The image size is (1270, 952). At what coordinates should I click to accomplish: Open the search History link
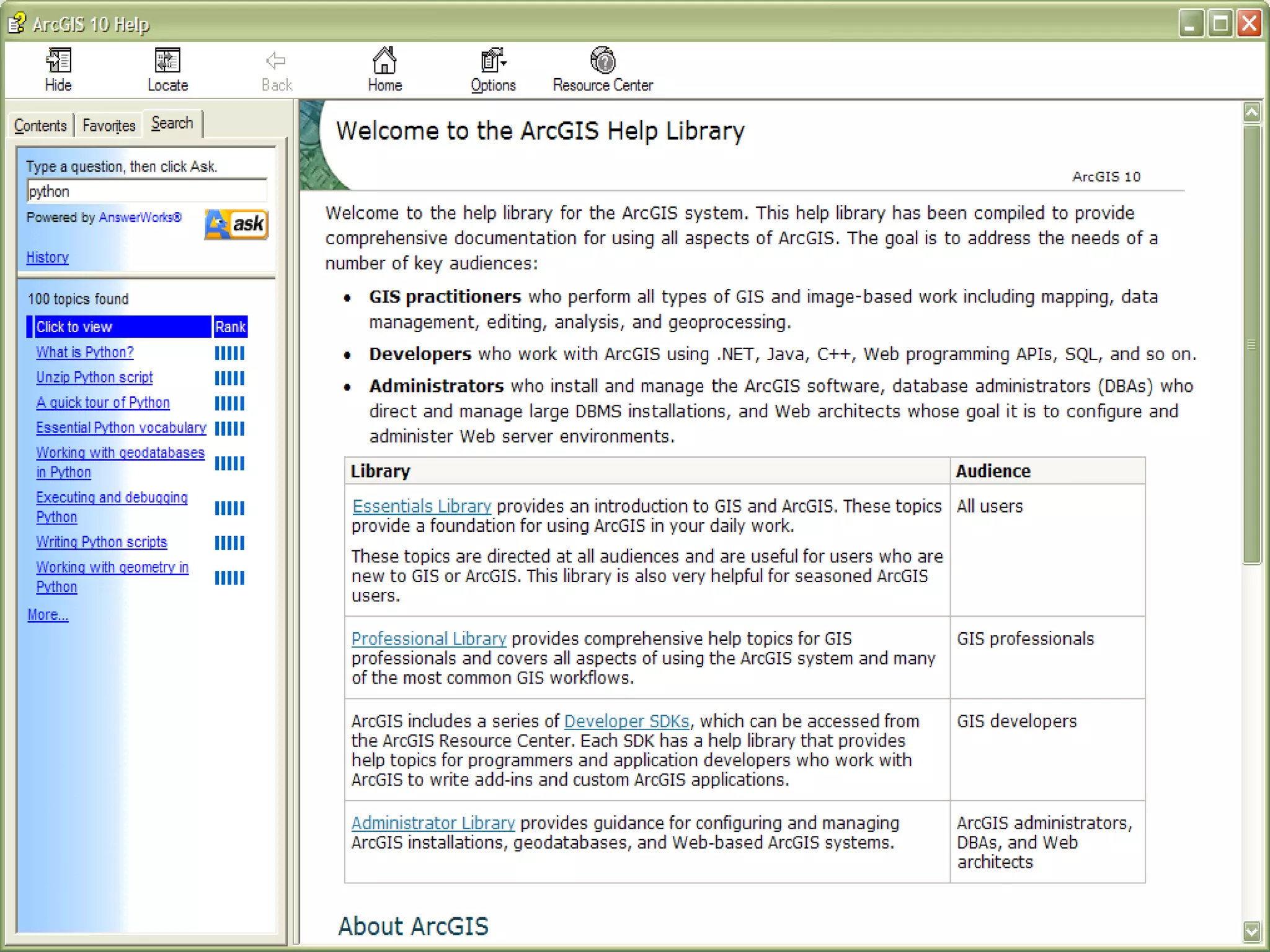47,257
